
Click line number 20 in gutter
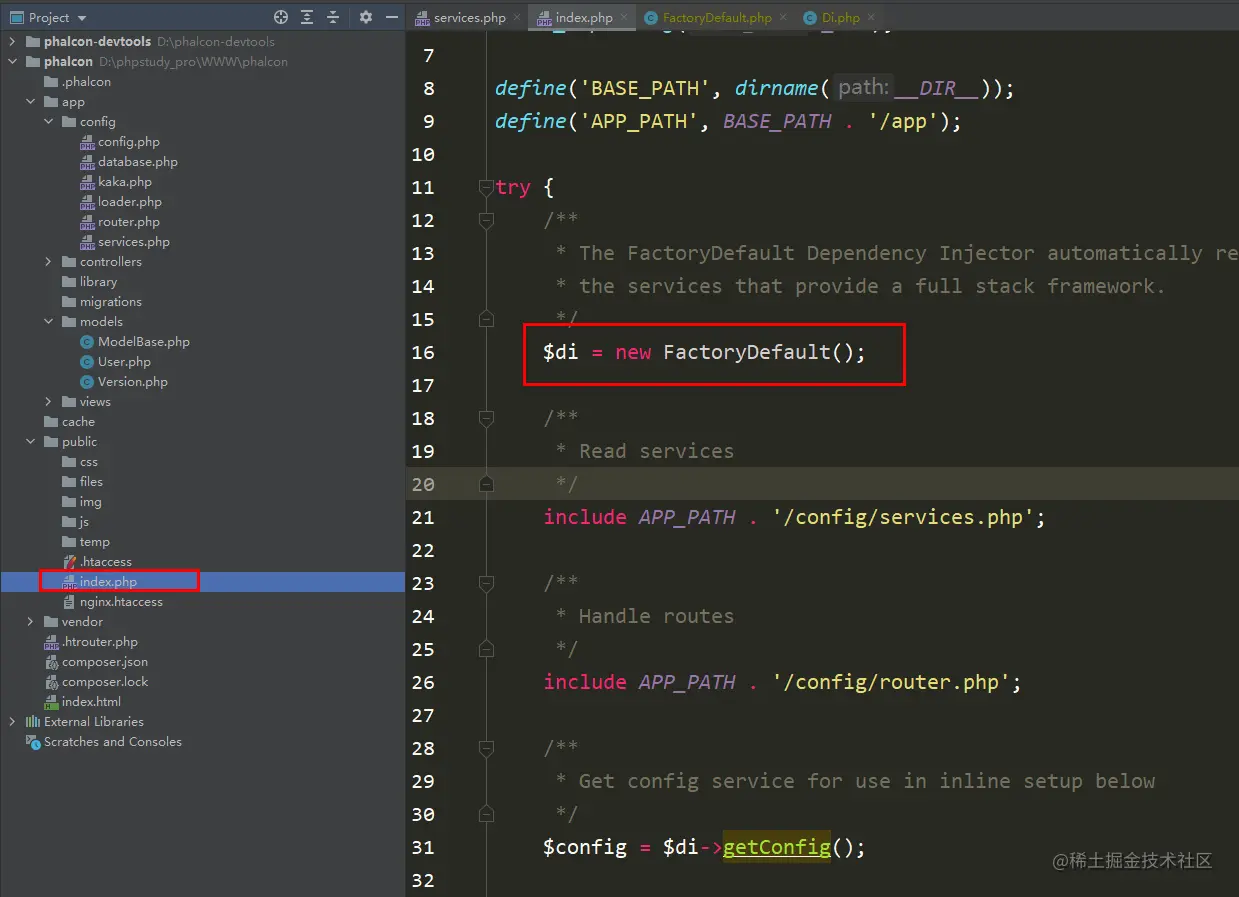click(423, 484)
